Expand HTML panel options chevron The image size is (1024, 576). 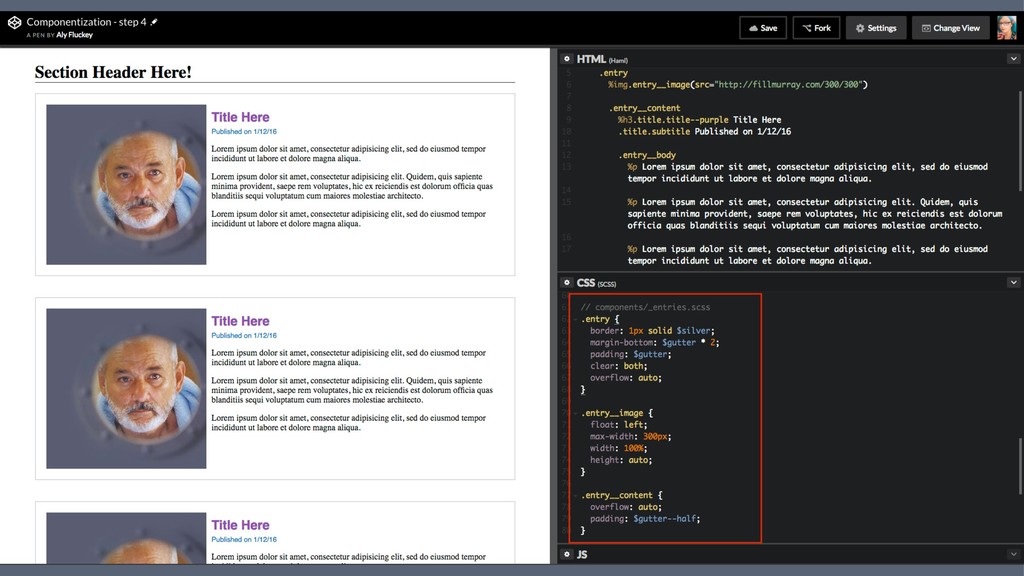pos(1013,59)
